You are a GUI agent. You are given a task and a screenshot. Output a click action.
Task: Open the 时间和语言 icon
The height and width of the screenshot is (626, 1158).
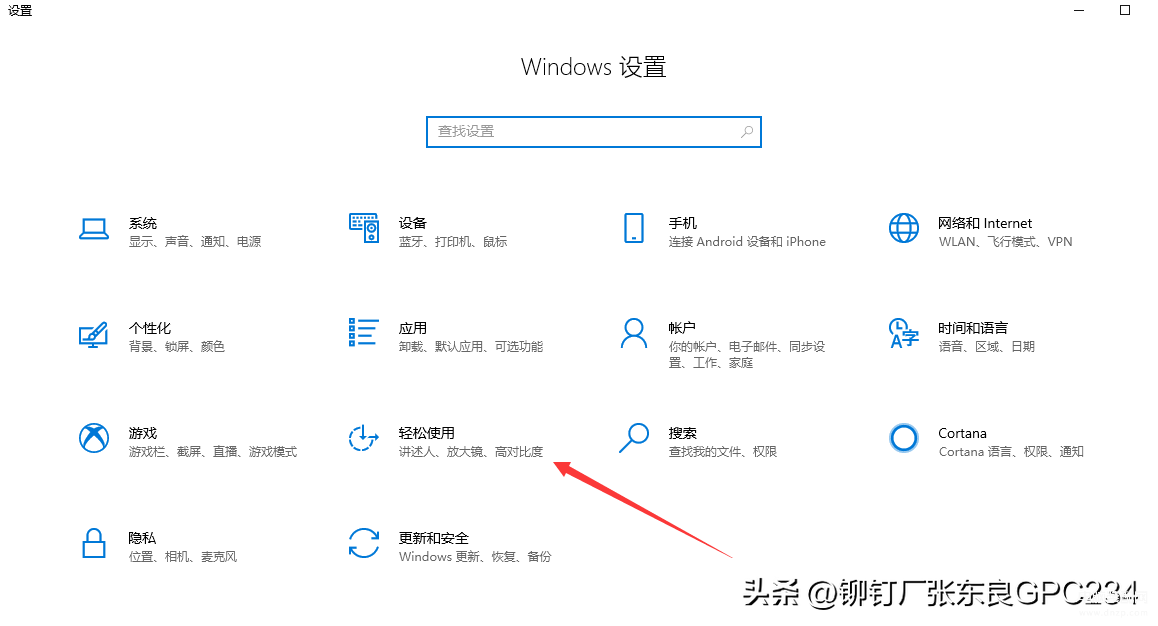point(904,334)
